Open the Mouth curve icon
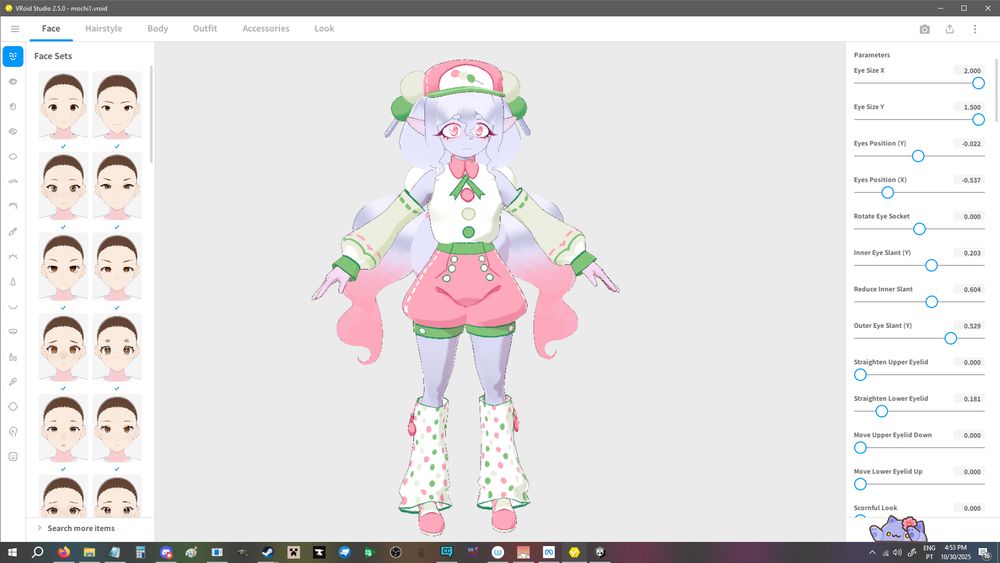 pos(13,306)
